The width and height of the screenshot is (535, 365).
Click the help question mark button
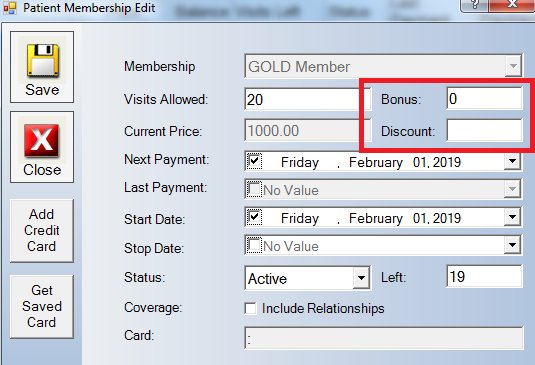[x=475, y=4]
